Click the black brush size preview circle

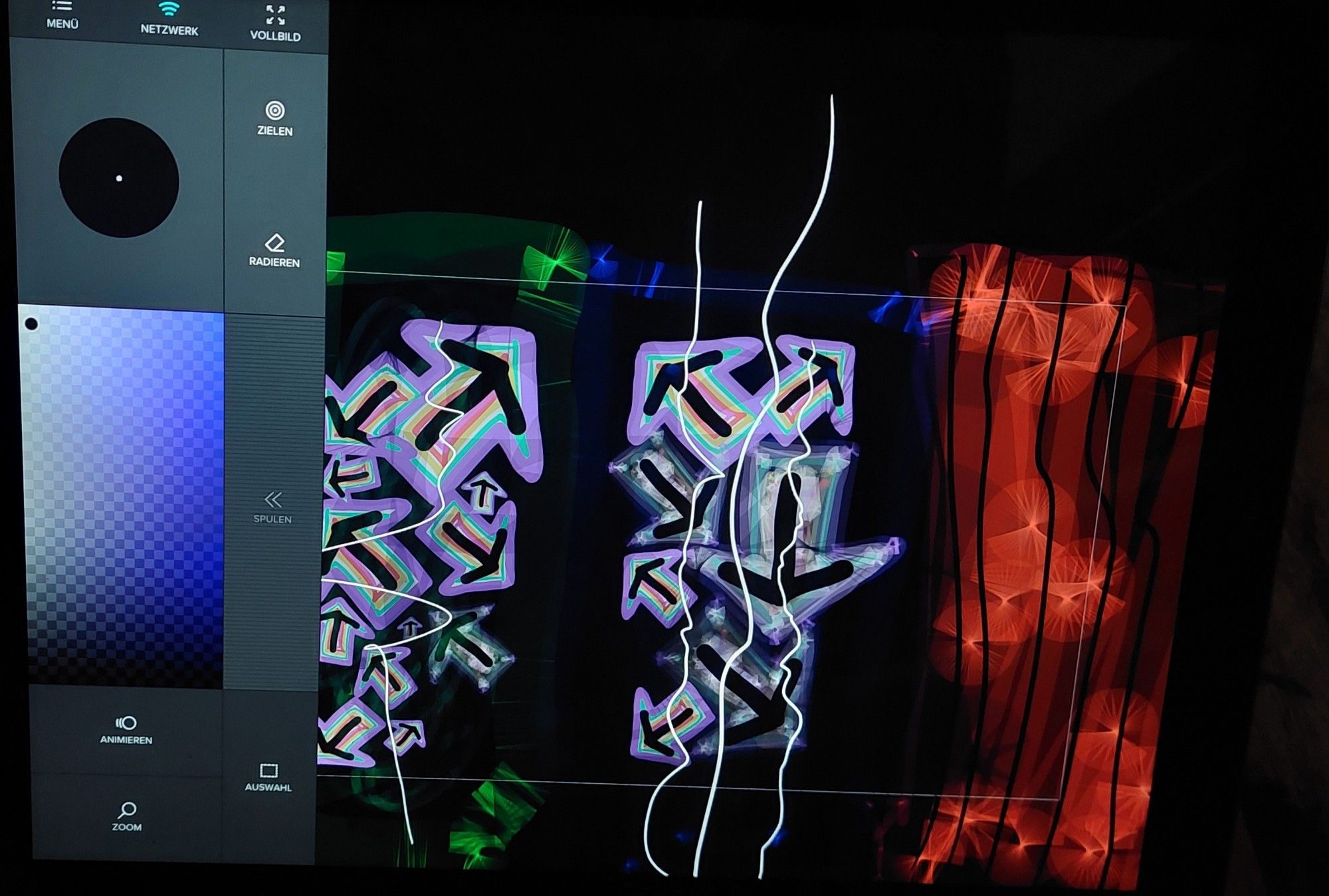point(119,178)
